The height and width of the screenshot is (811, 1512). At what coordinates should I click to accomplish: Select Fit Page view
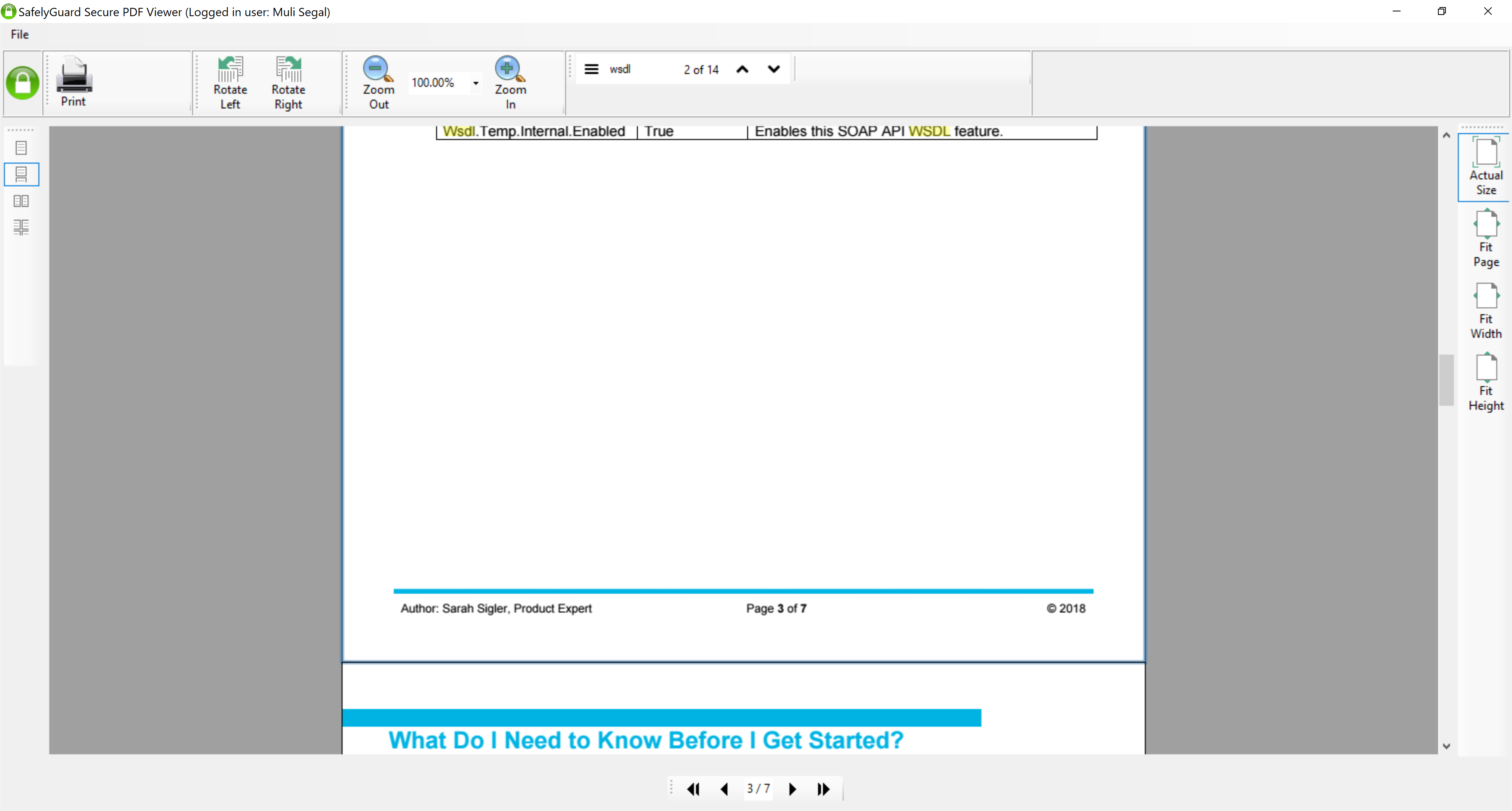[x=1486, y=238]
